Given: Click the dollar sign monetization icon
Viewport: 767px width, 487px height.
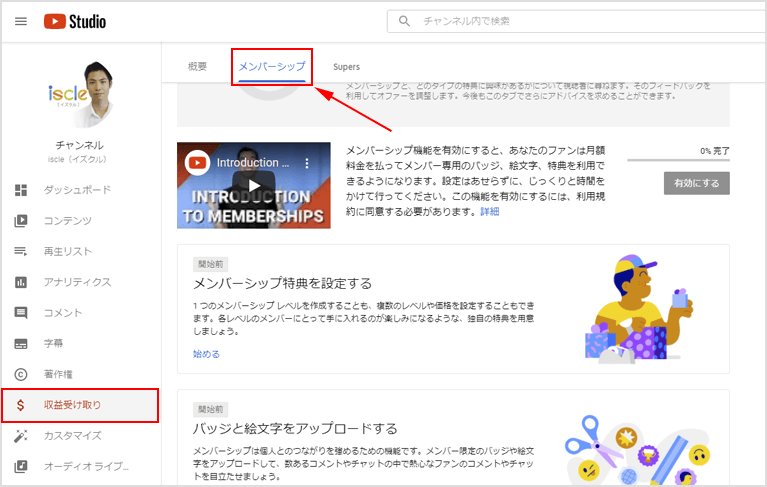Looking at the screenshot, I should coord(21,405).
